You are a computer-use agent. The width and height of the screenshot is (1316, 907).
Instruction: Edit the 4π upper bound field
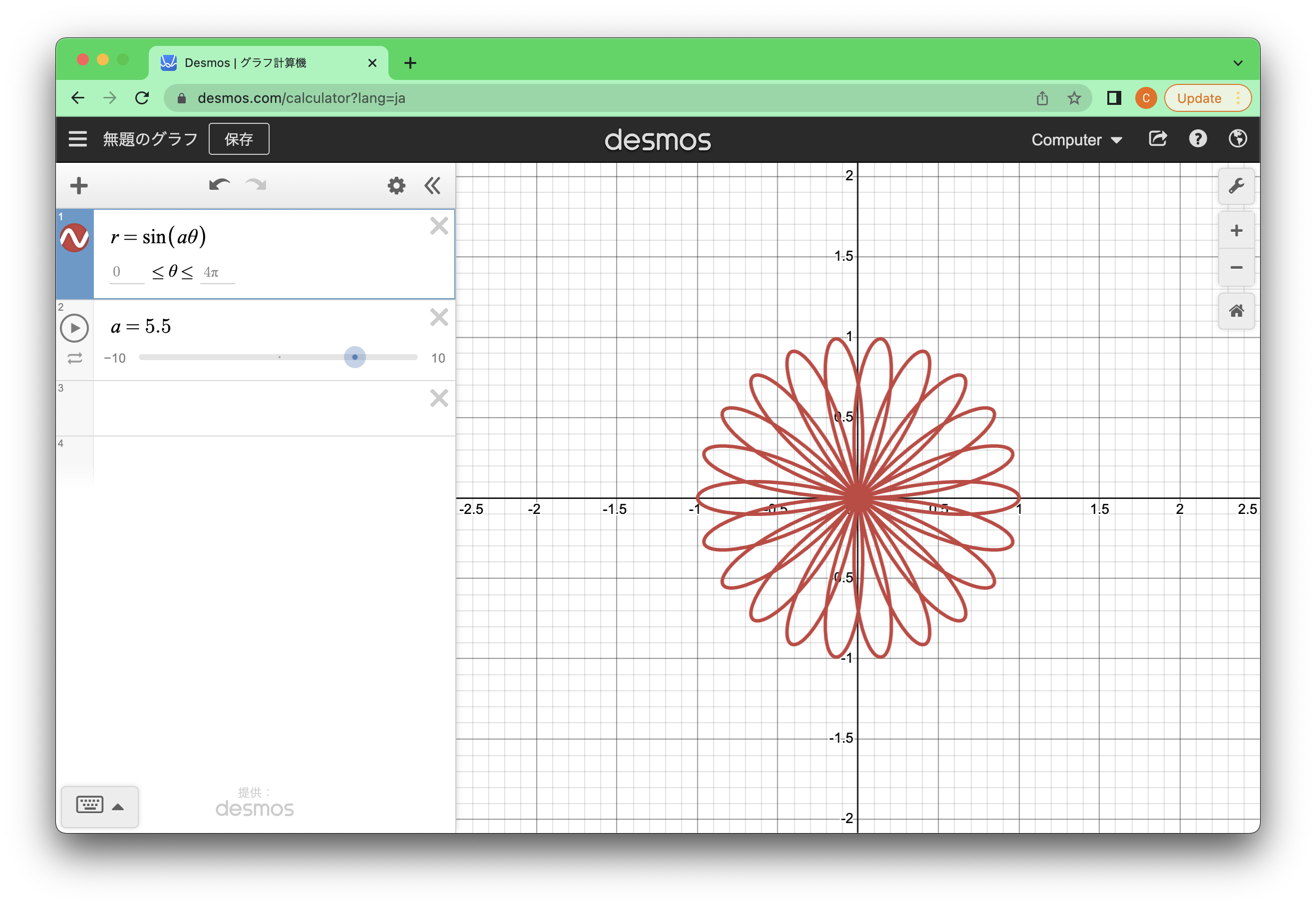pos(217,272)
